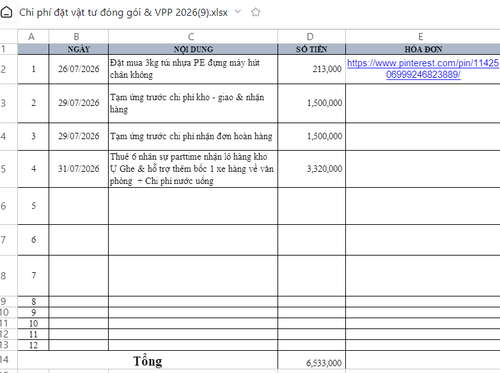Select row header 8
The width and height of the screenshot is (500, 373).
point(8,276)
